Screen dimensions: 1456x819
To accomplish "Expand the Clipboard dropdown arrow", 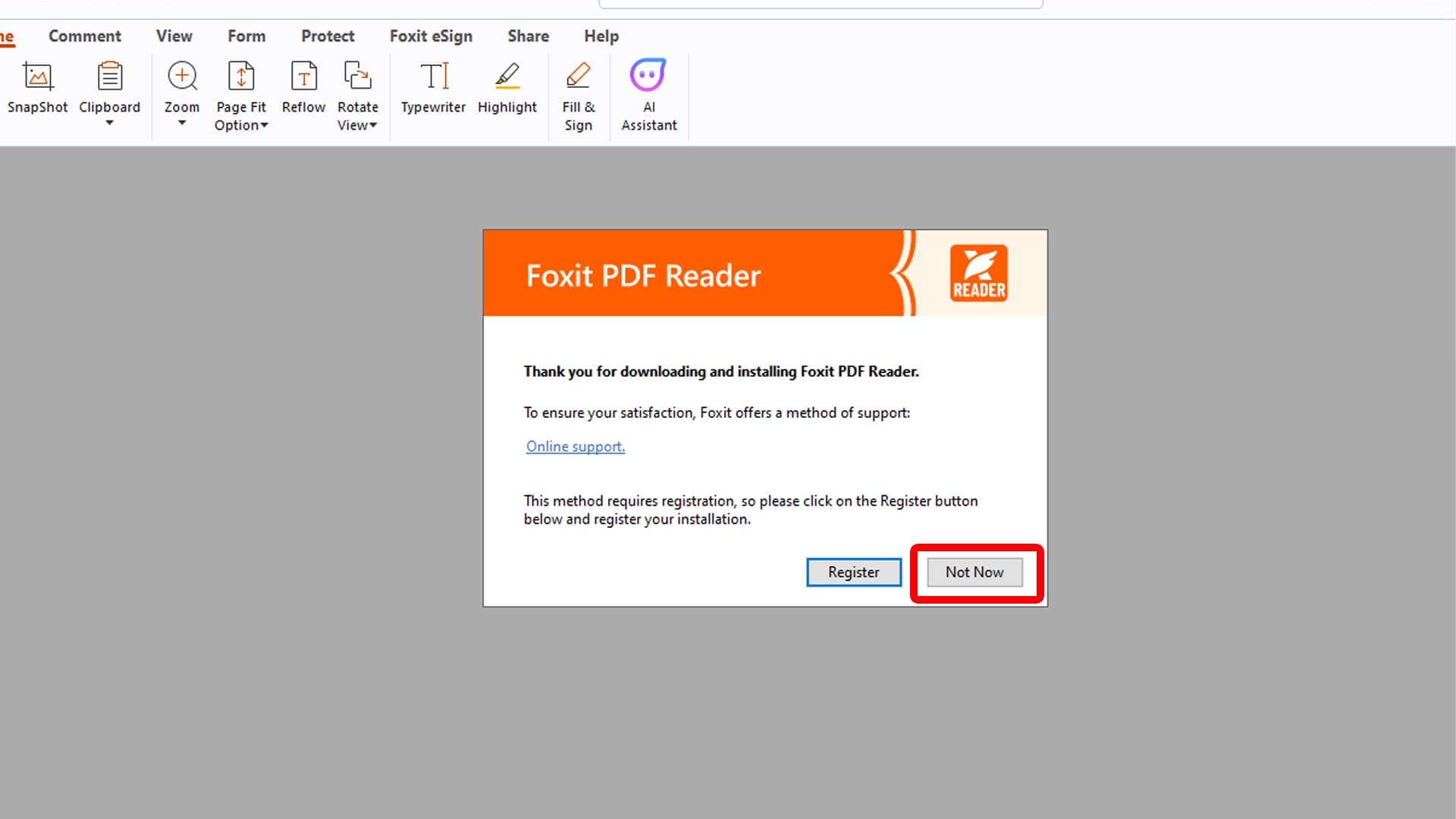I will [110, 123].
